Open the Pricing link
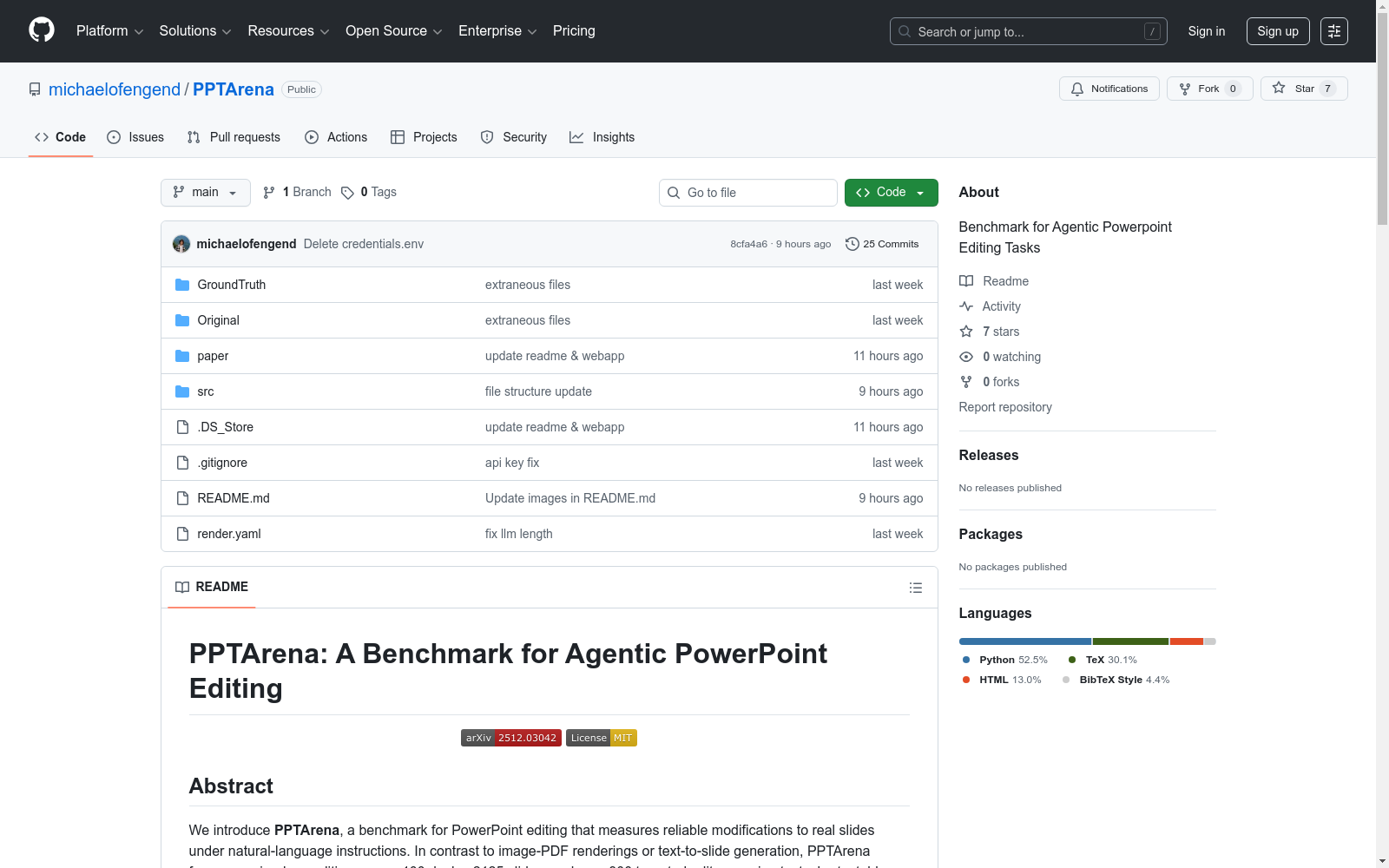1389x868 pixels. coord(574,31)
